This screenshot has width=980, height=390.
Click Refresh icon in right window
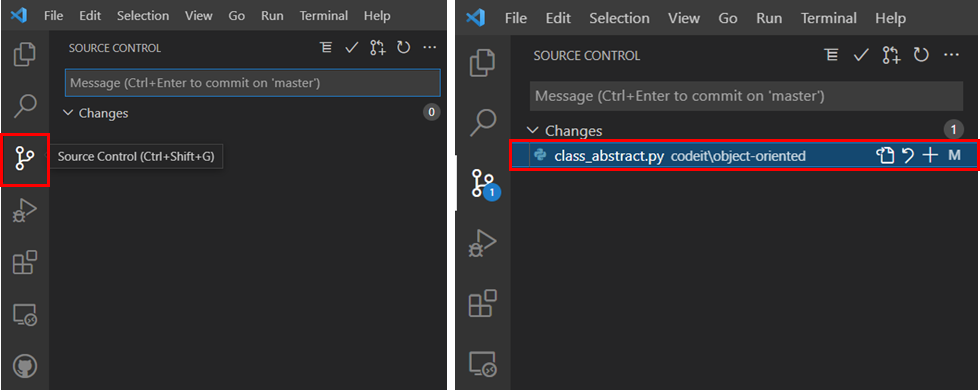pos(921,56)
